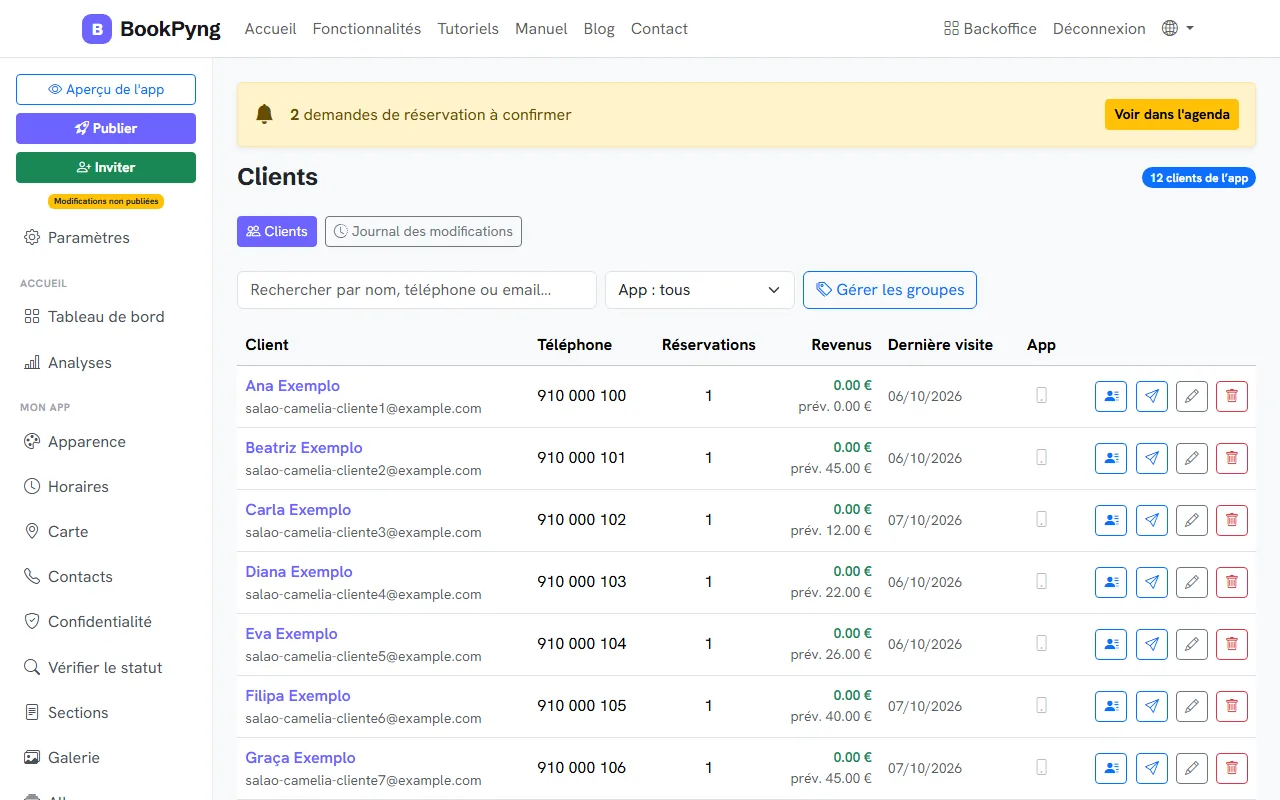Click Voir dans l'agenda in the banner
This screenshot has height=800, width=1280.
(x=1172, y=114)
